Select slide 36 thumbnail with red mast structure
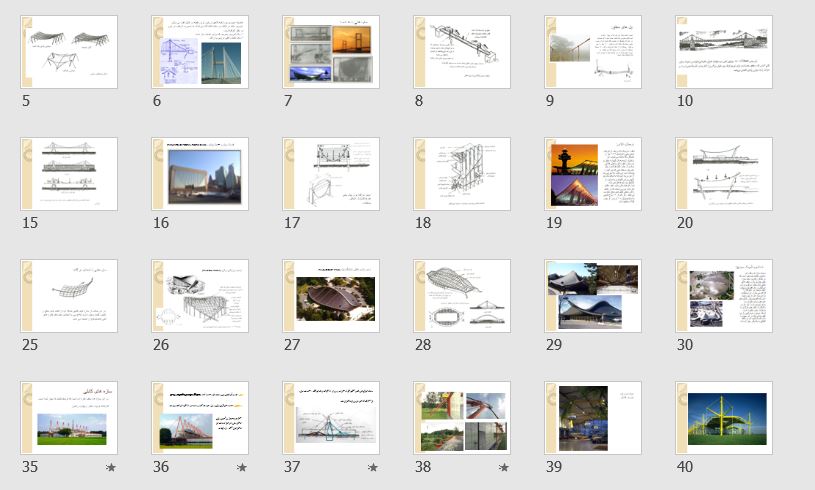 pos(200,418)
